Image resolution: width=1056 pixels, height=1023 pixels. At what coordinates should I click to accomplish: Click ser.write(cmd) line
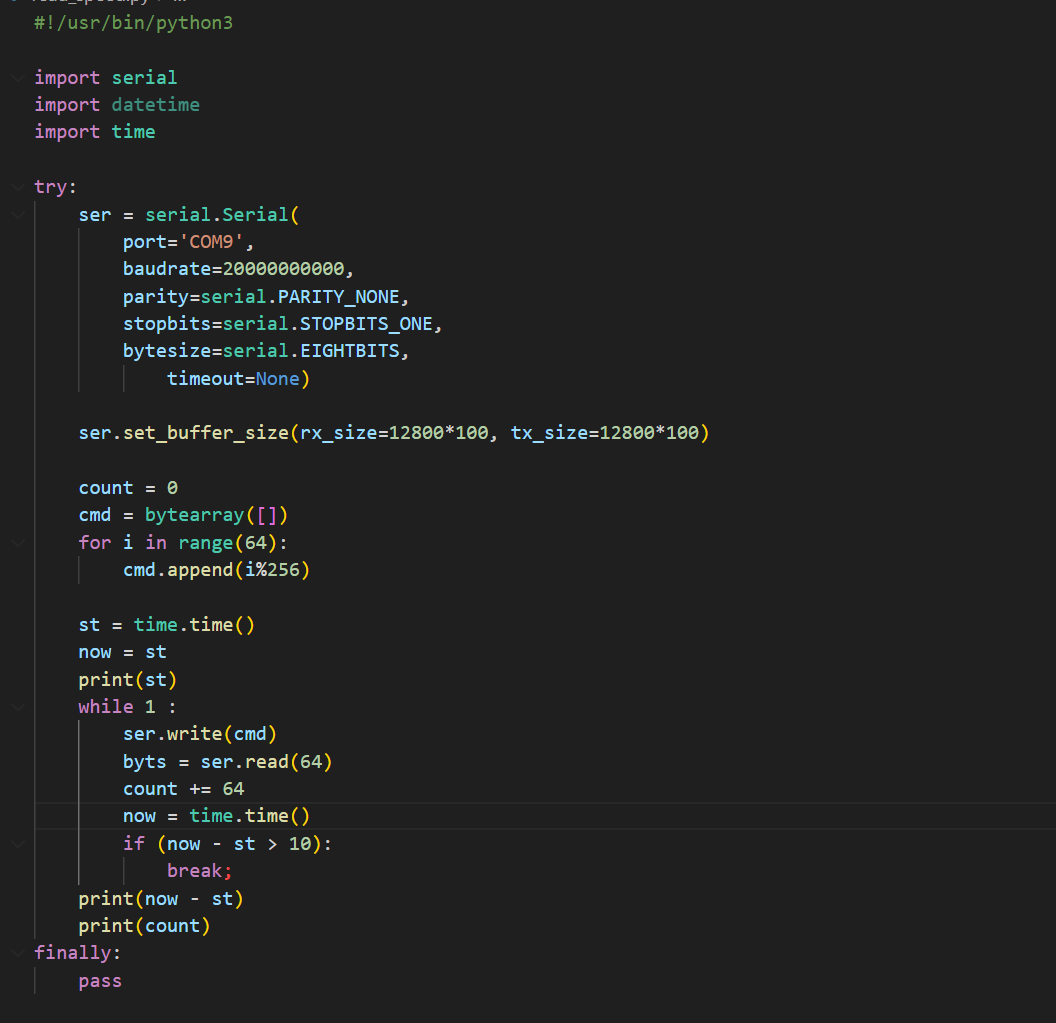[200, 734]
